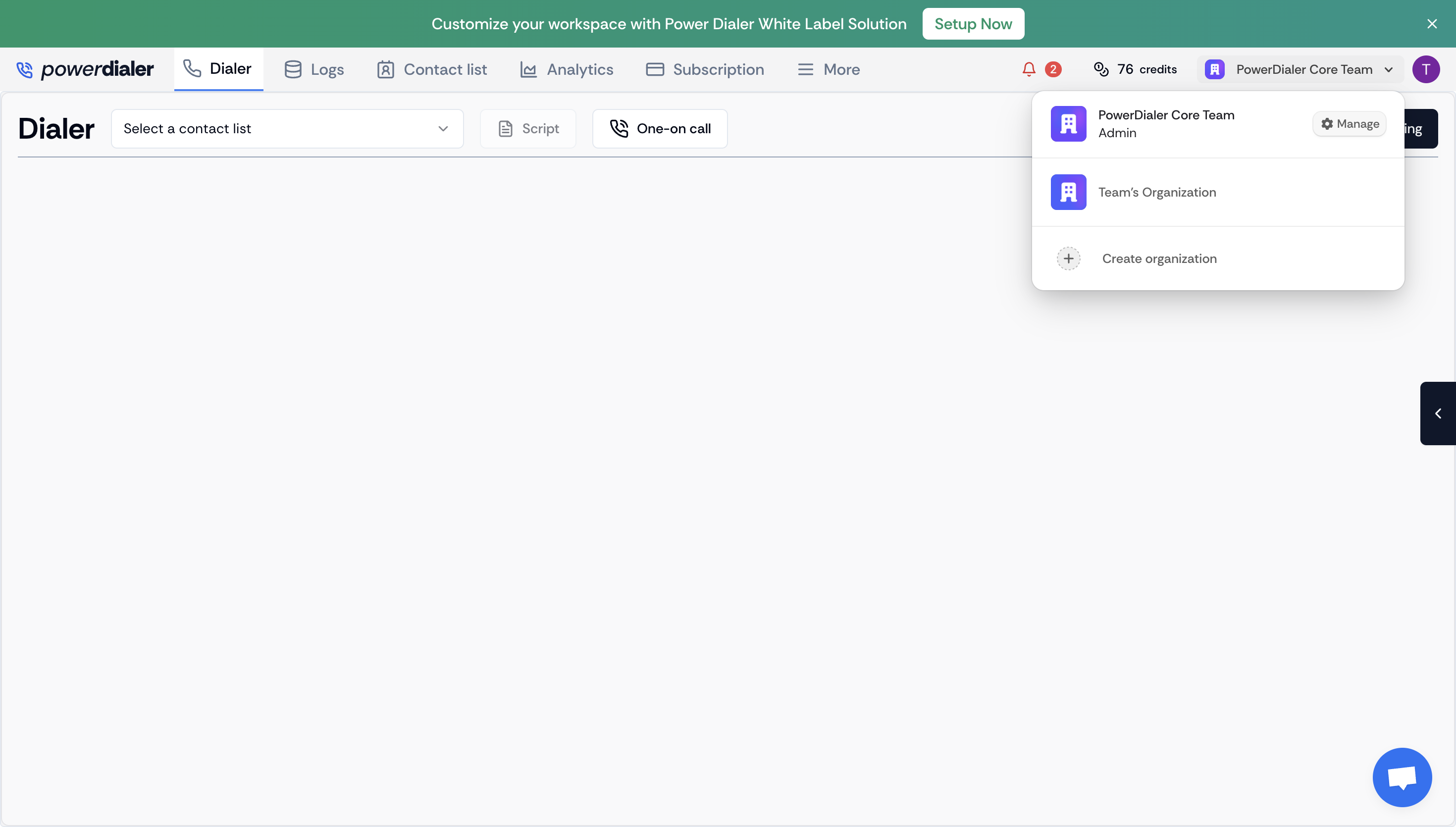Collapse the right side panel chevron

[x=1438, y=413]
